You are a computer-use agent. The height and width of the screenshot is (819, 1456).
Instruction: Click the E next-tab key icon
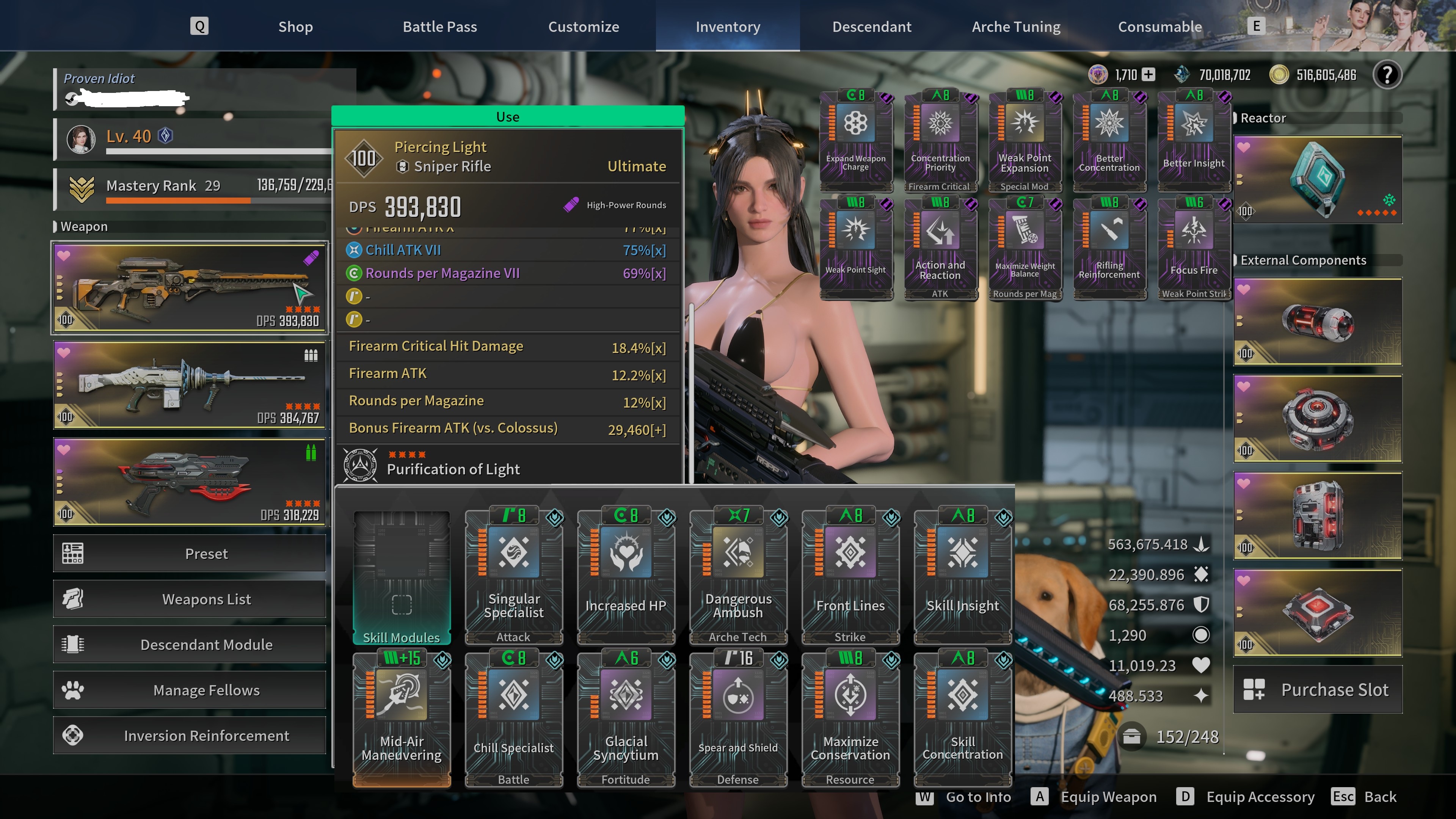(x=1256, y=26)
